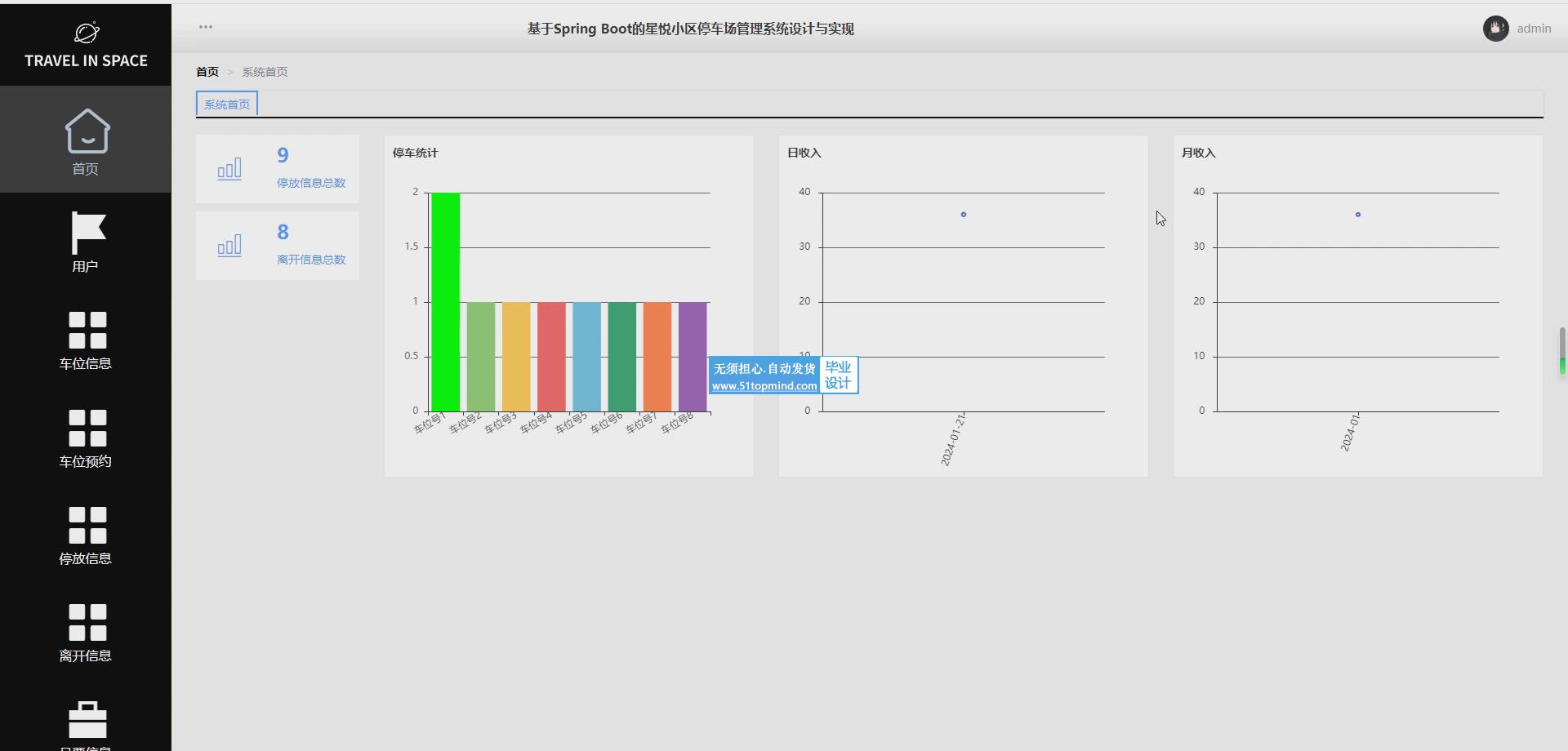Click the page scrollbar thumb on right edge
1568x751 pixels.
pyautogui.click(x=1562, y=351)
